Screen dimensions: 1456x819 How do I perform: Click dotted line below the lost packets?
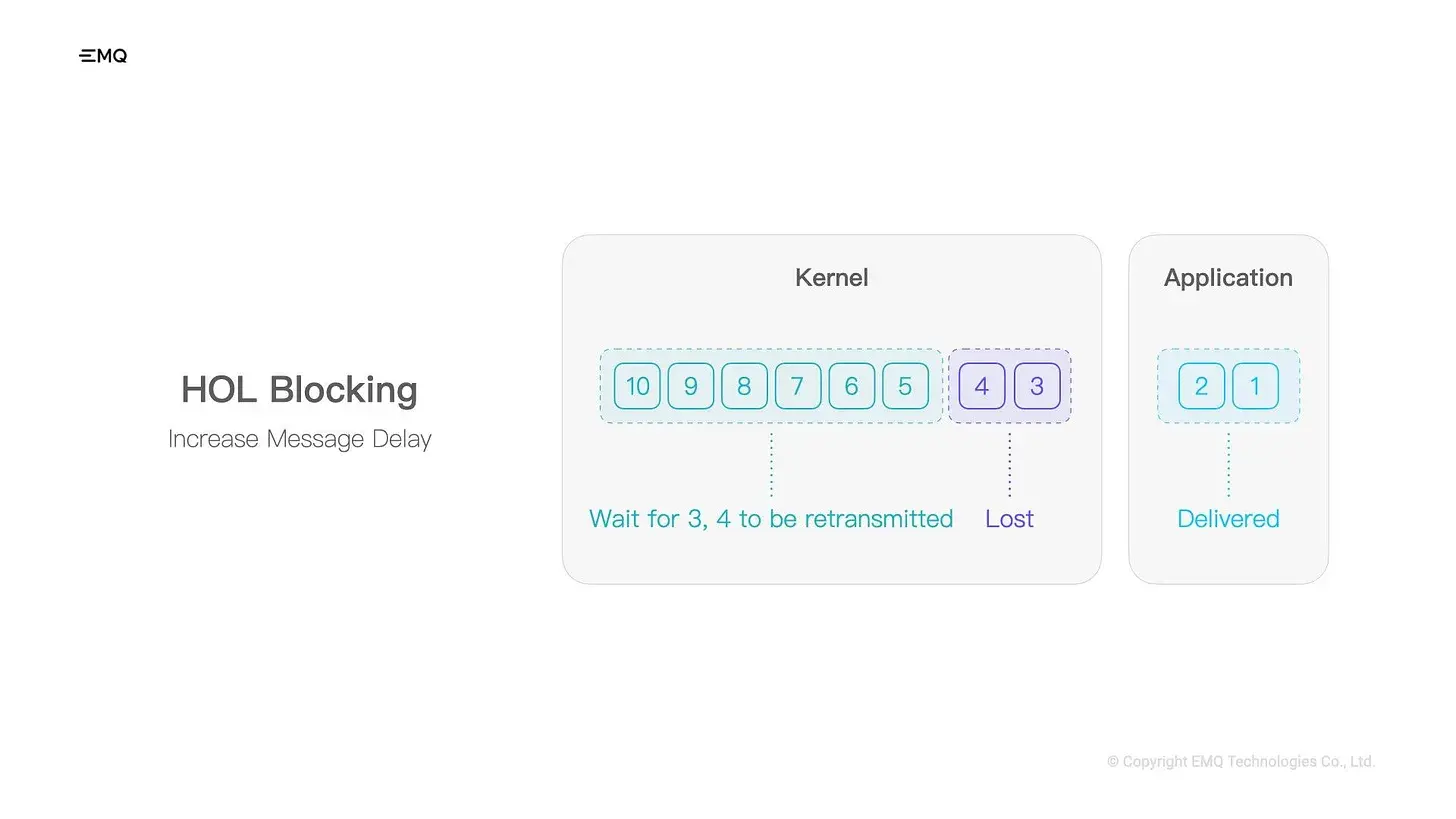pos(1009,463)
